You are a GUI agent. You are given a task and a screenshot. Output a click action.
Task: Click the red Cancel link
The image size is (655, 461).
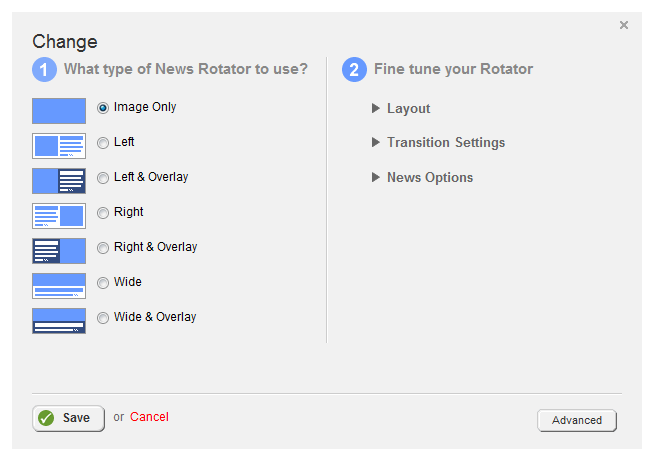click(149, 417)
